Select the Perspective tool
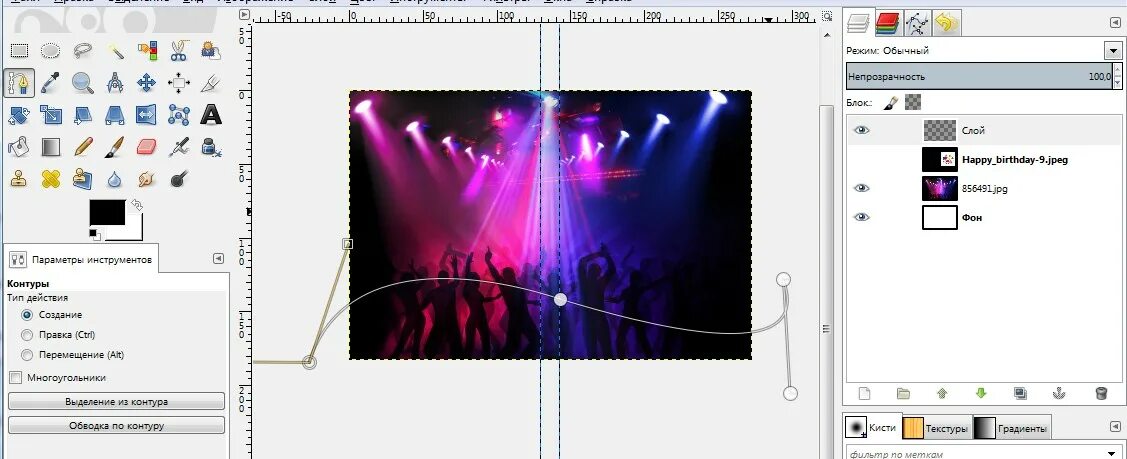 click(x=115, y=115)
